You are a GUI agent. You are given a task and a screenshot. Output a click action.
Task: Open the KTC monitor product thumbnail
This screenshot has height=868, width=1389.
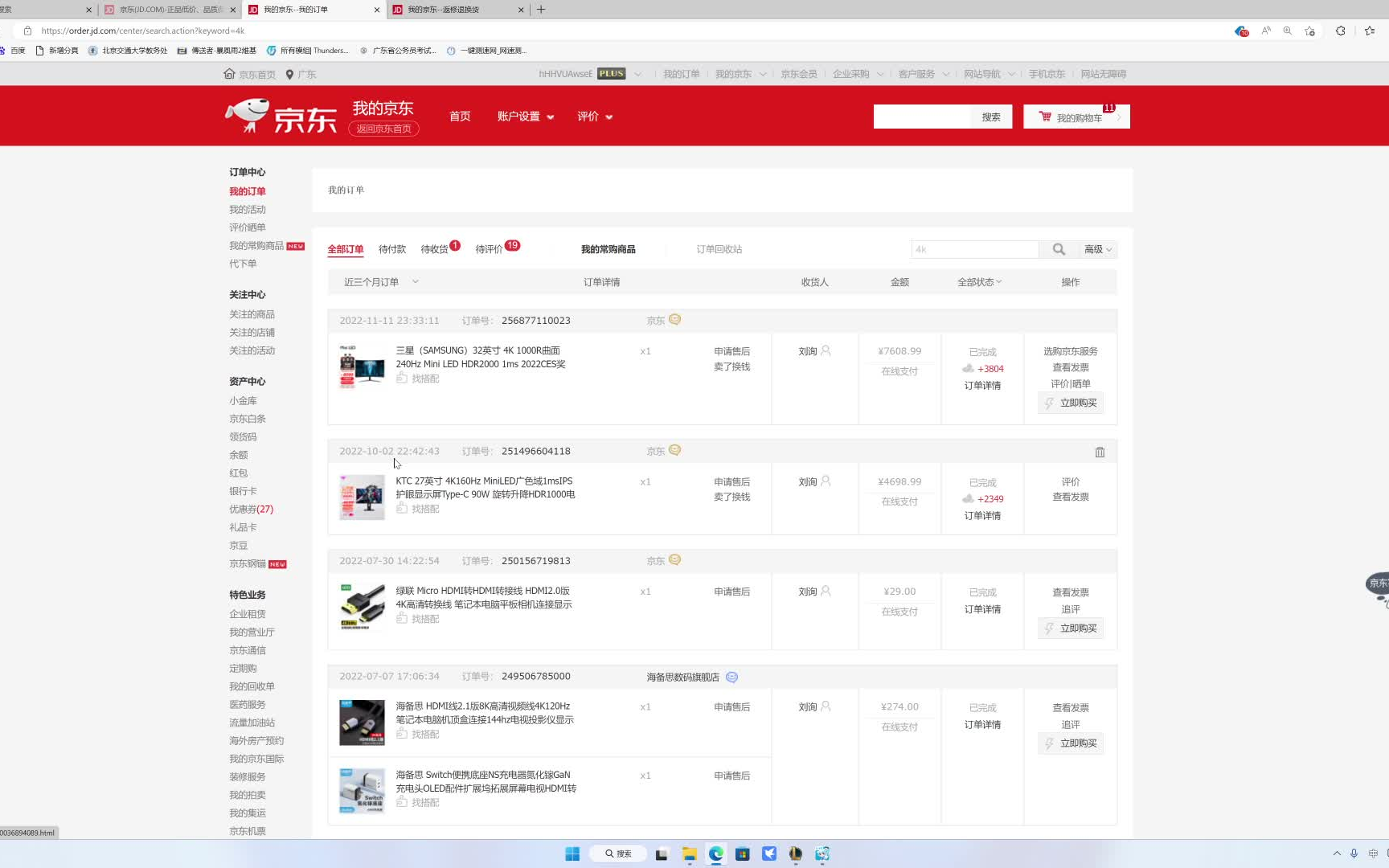[362, 497]
